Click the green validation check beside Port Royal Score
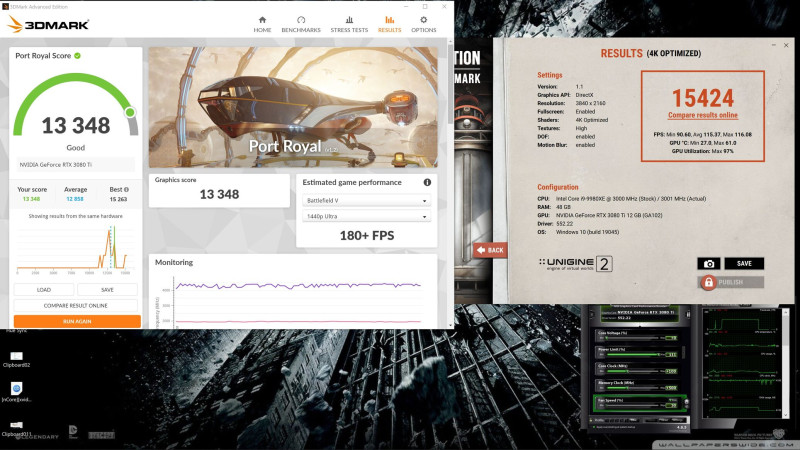This screenshot has height=450, width=800. [x=78, y=56]
